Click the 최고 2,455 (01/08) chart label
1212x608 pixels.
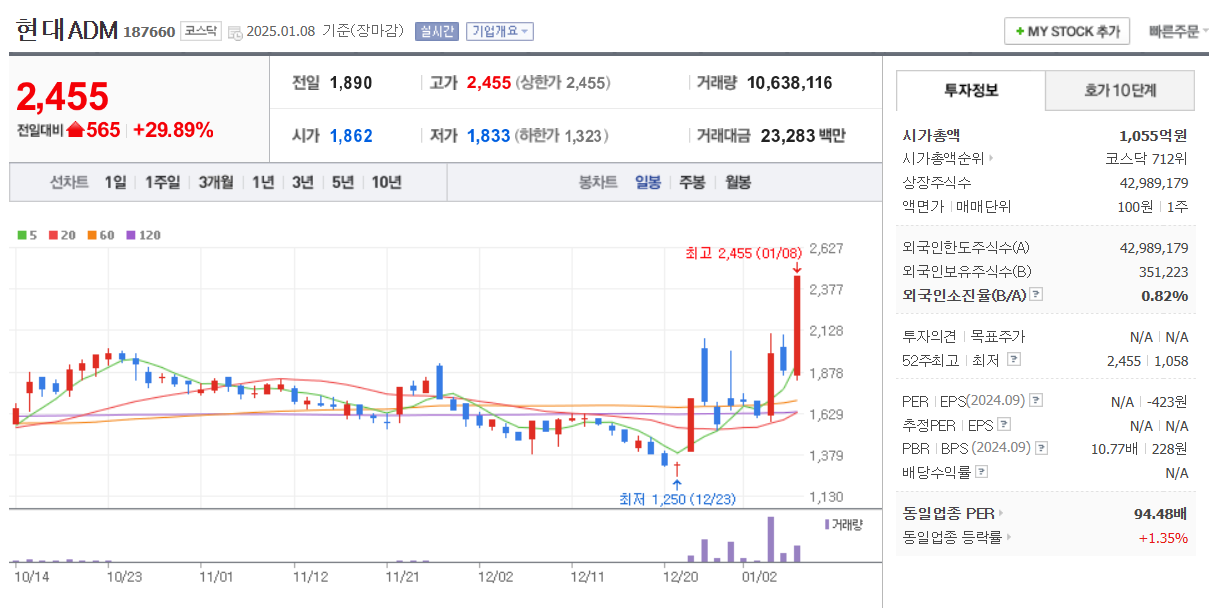744,254
